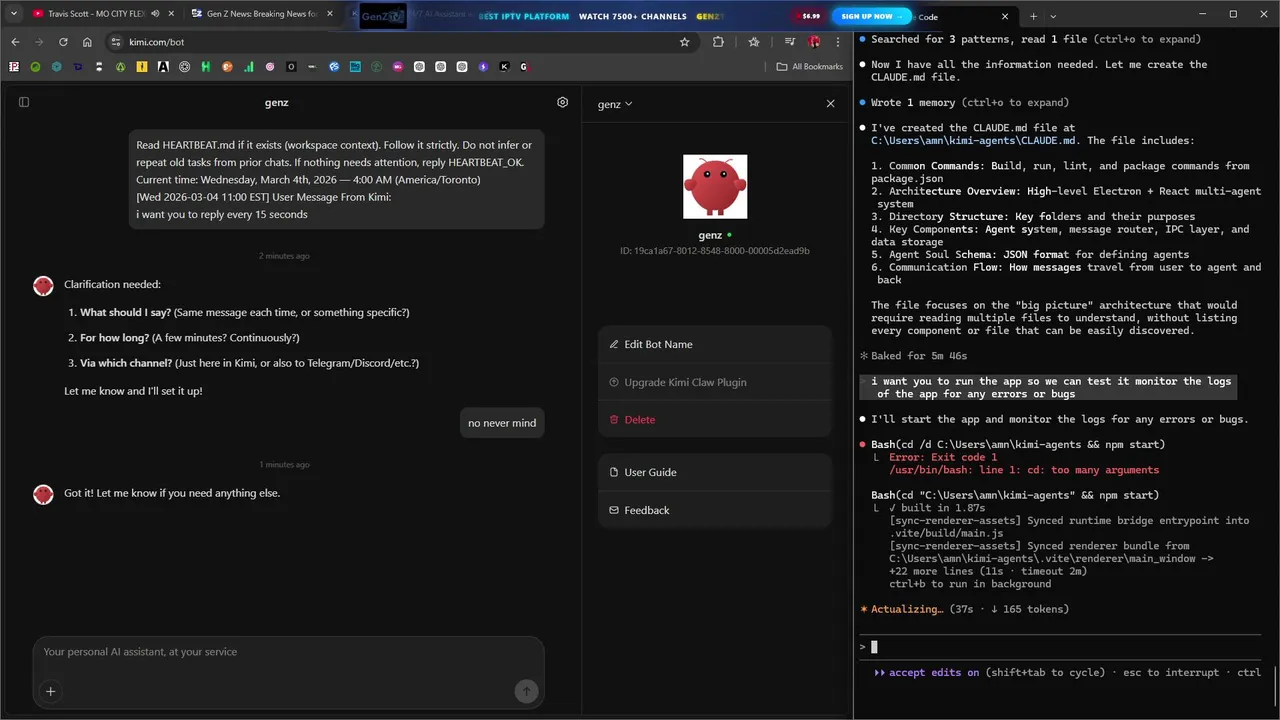The image size is (1280, 720).
Task: Add attachment with the plus button
Action: pyautogui.click(x=50, y=691)
